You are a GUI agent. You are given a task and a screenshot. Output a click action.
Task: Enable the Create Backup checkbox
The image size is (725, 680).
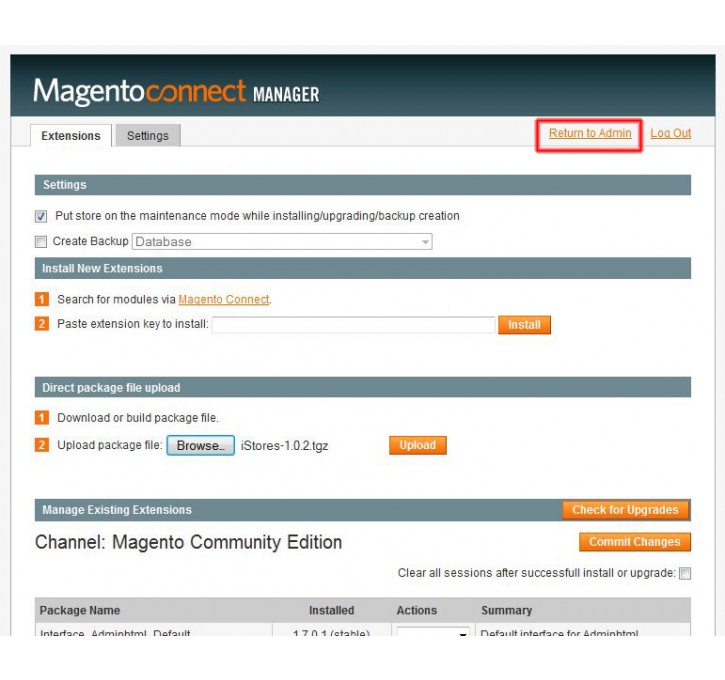[x=41, y=241]
